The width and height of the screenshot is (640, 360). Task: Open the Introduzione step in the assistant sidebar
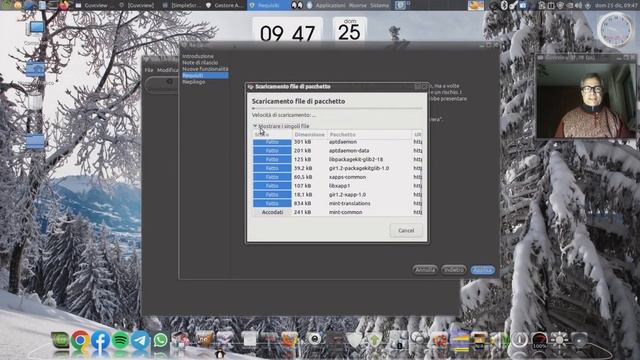pyautogui.click(x=198, y=56)
